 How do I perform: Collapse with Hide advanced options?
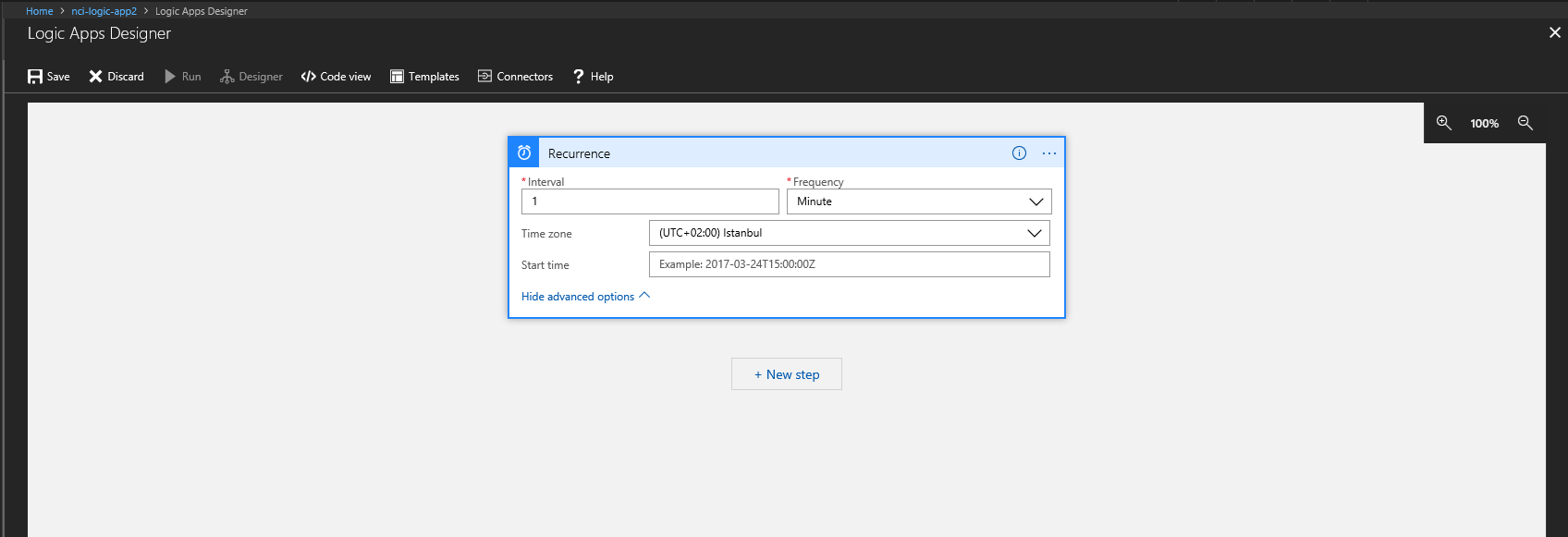tap(586, 297)
